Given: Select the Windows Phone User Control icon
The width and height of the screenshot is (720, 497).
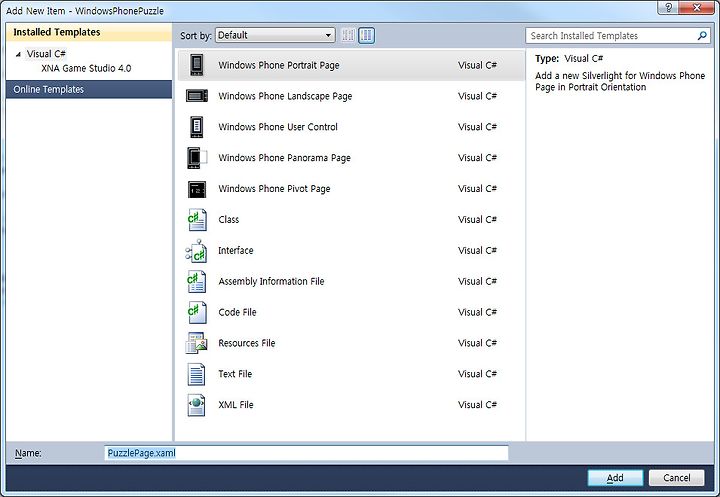Looking at the screenshot, I should coord(197,127).
